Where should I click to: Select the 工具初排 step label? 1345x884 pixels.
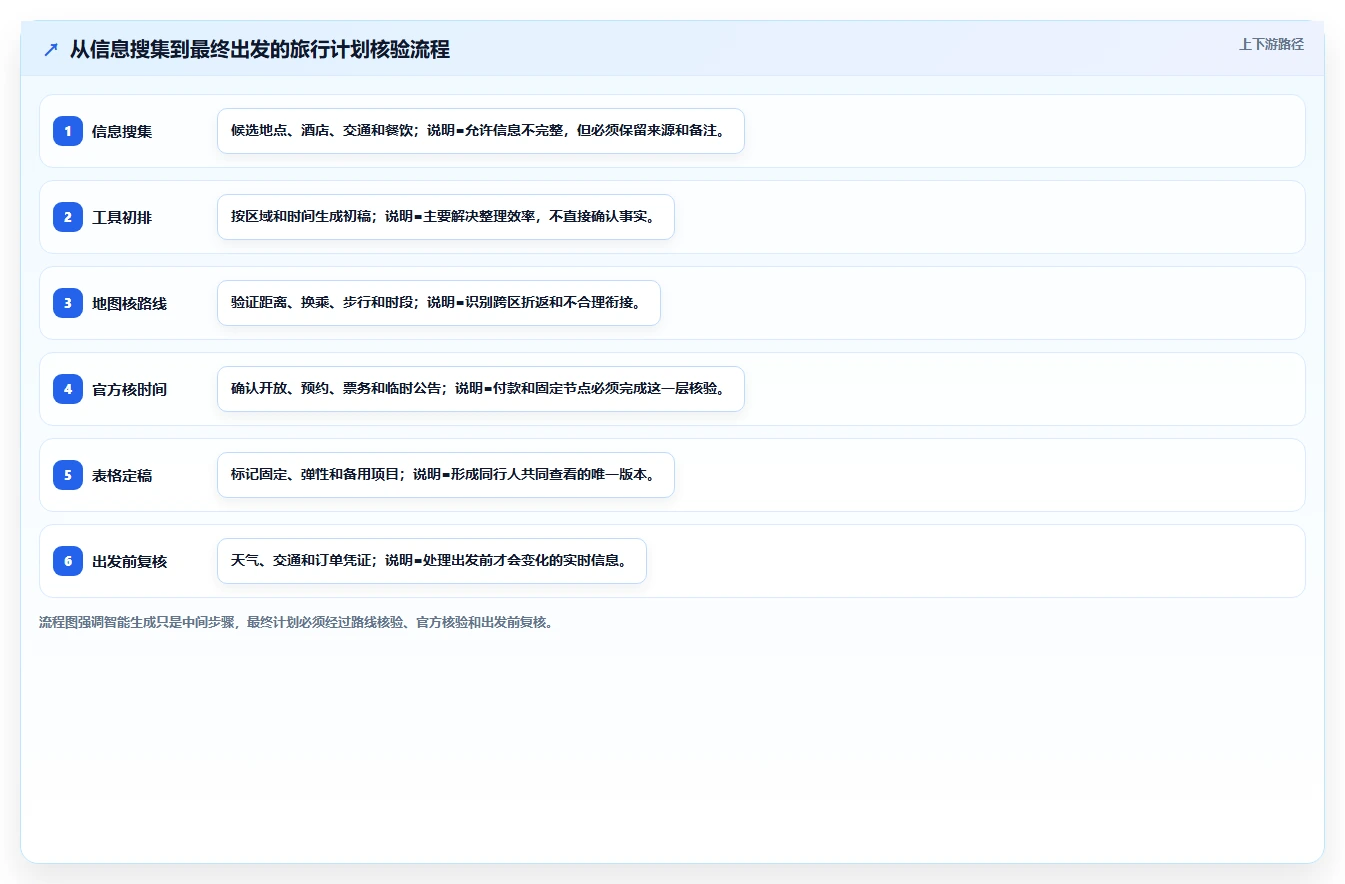pyautogui.click(x=122, y=217)
